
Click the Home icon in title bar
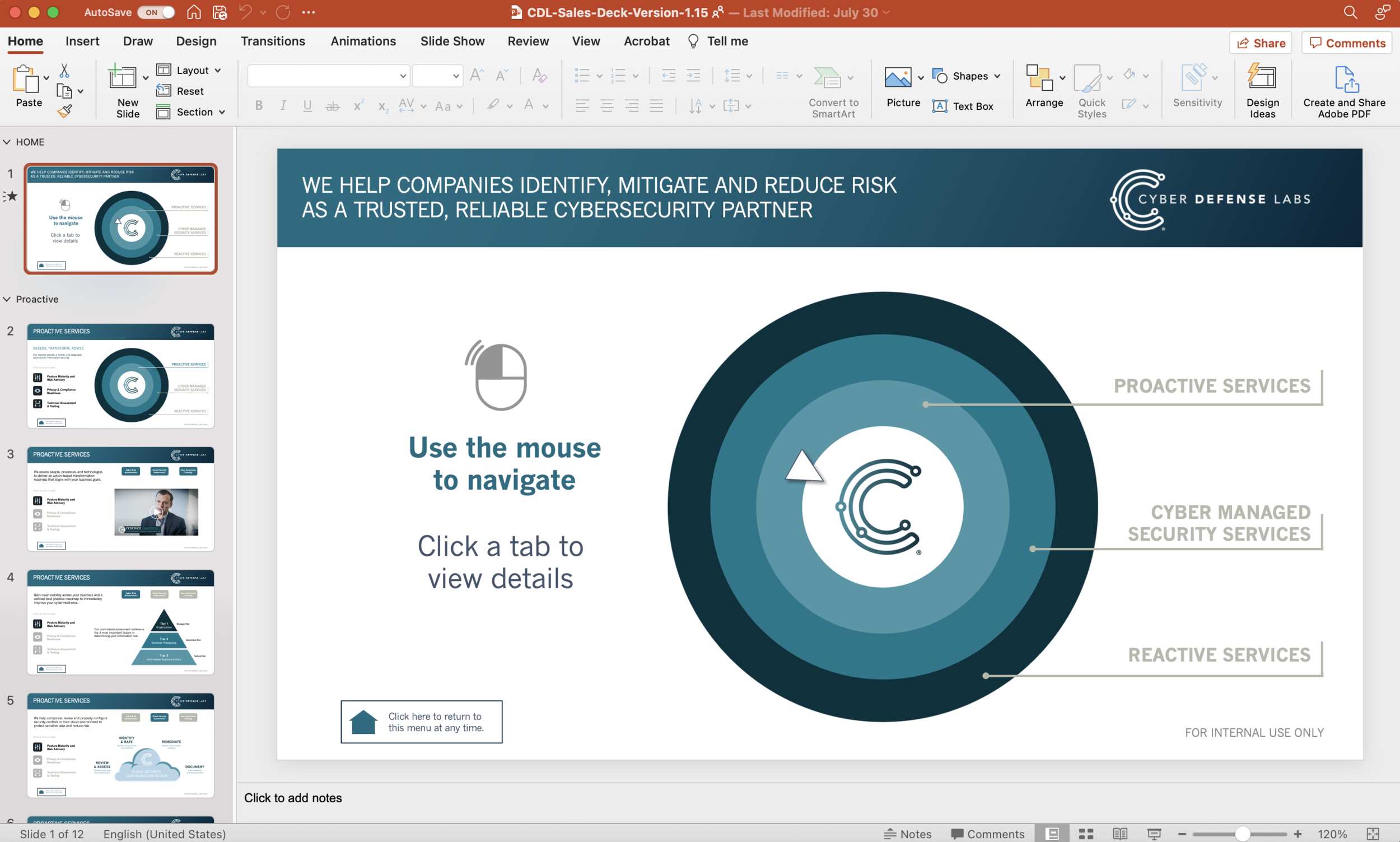(x=194, y=12)
